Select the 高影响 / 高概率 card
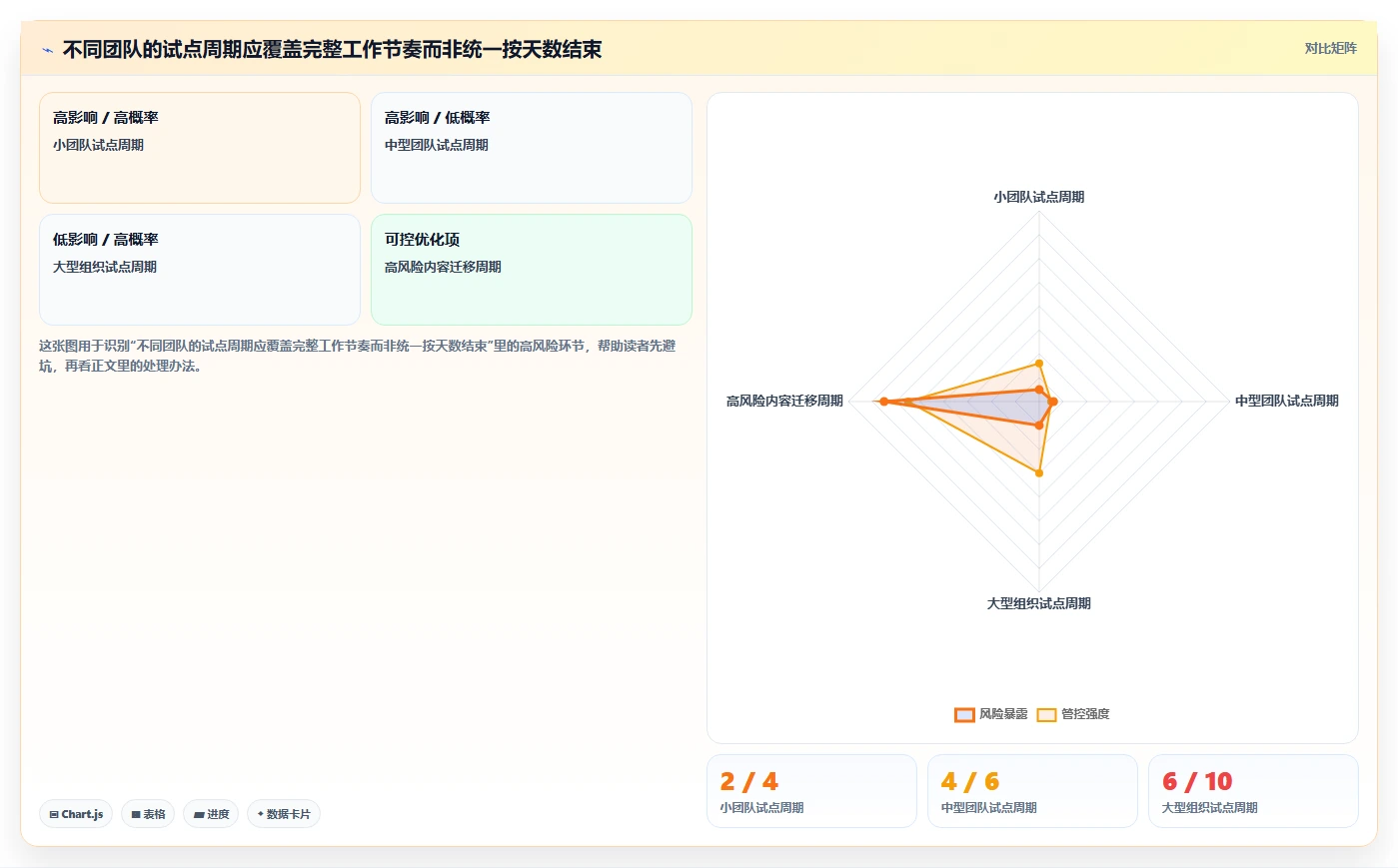This screenshot has height=868, width=1398. point(200,148)
